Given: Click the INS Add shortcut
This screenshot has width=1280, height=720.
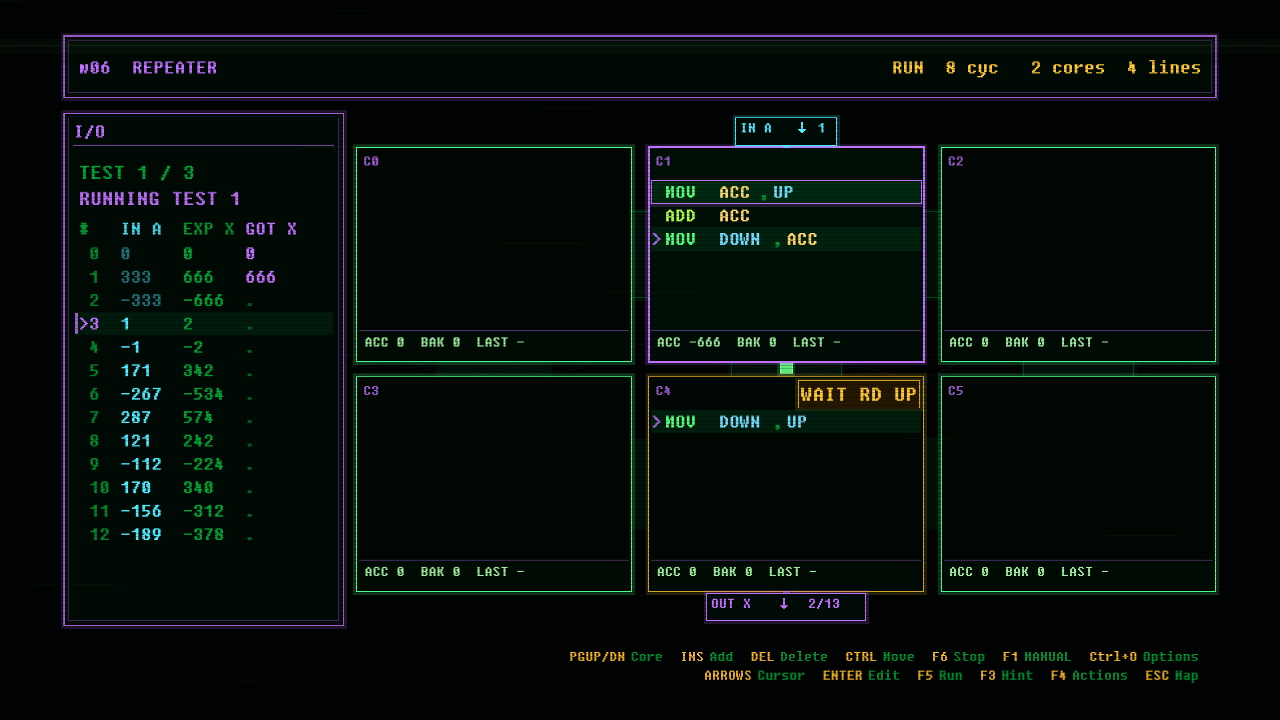Looking at the screenshot, I should tap(706, 657).
